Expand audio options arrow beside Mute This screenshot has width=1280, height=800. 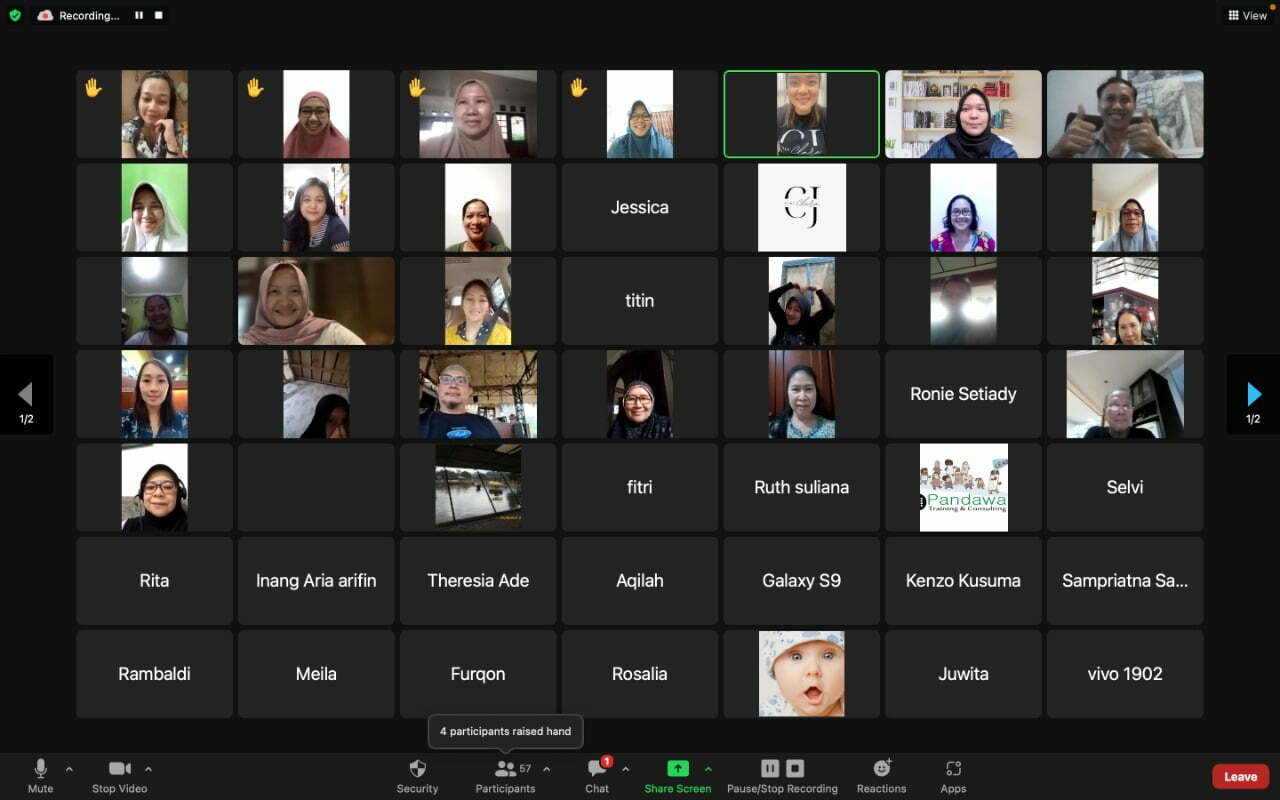click(69, 769)
